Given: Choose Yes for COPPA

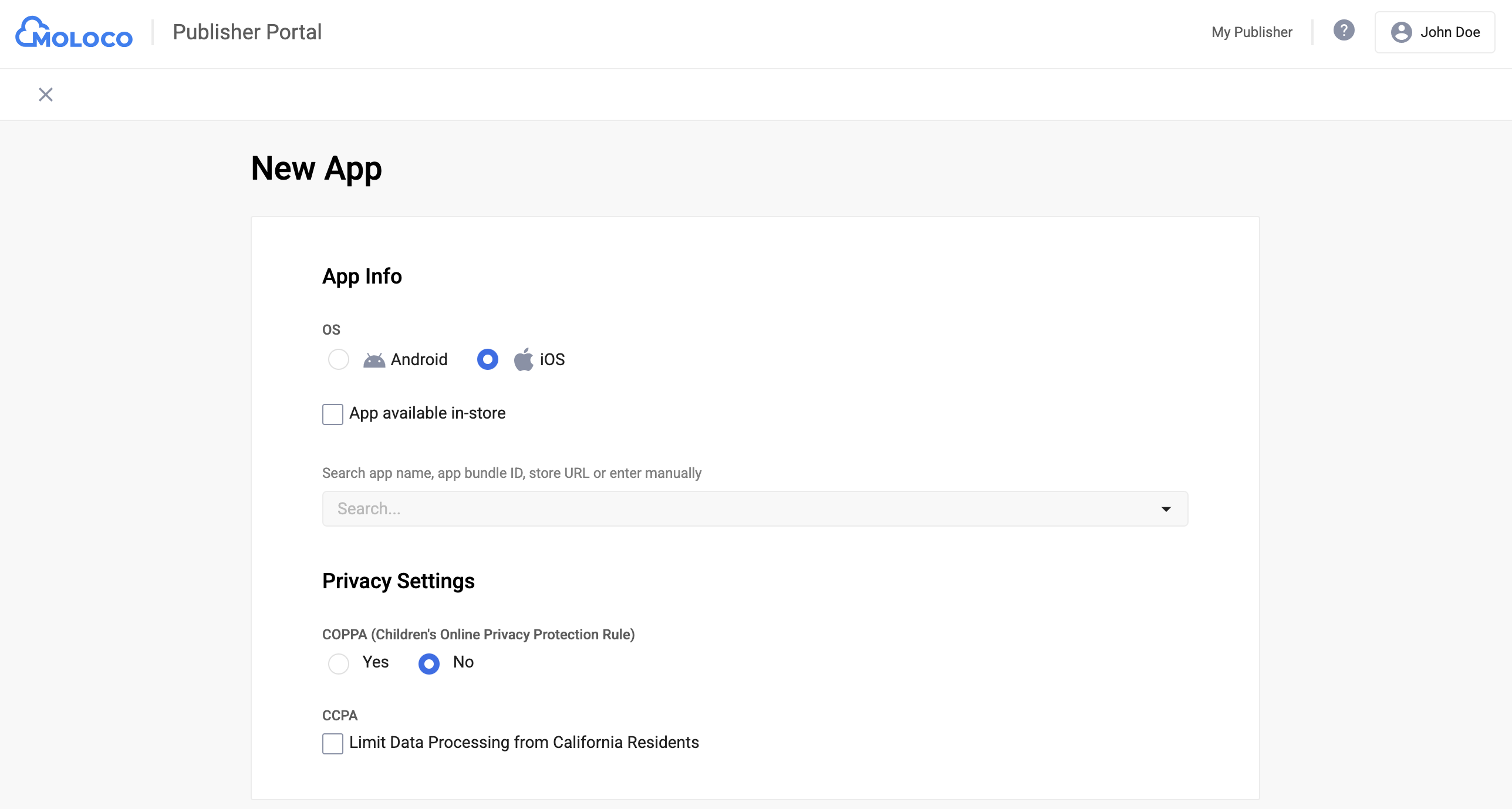Looking at the screenshot, I should point(339,664).
